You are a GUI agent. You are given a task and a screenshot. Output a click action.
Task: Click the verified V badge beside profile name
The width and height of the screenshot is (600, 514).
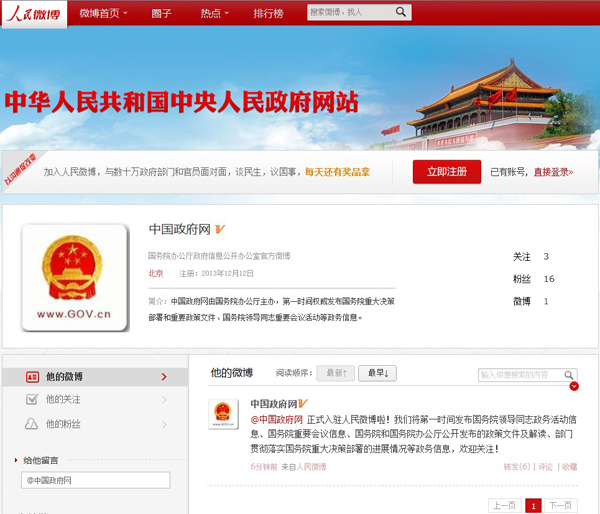click(x=221, y=228)
